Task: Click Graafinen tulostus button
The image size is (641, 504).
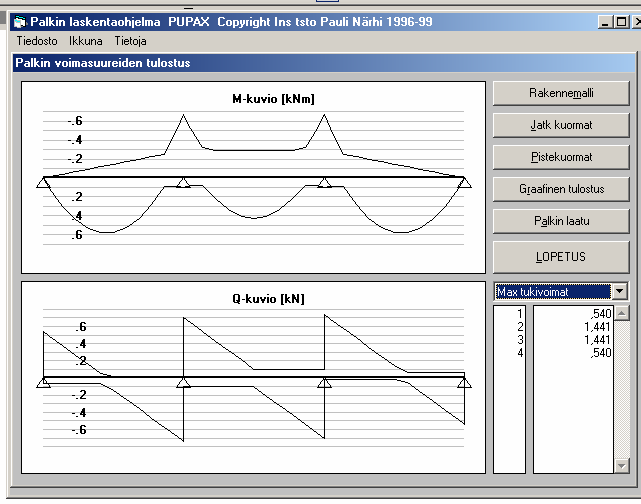Action: (561, 189)
